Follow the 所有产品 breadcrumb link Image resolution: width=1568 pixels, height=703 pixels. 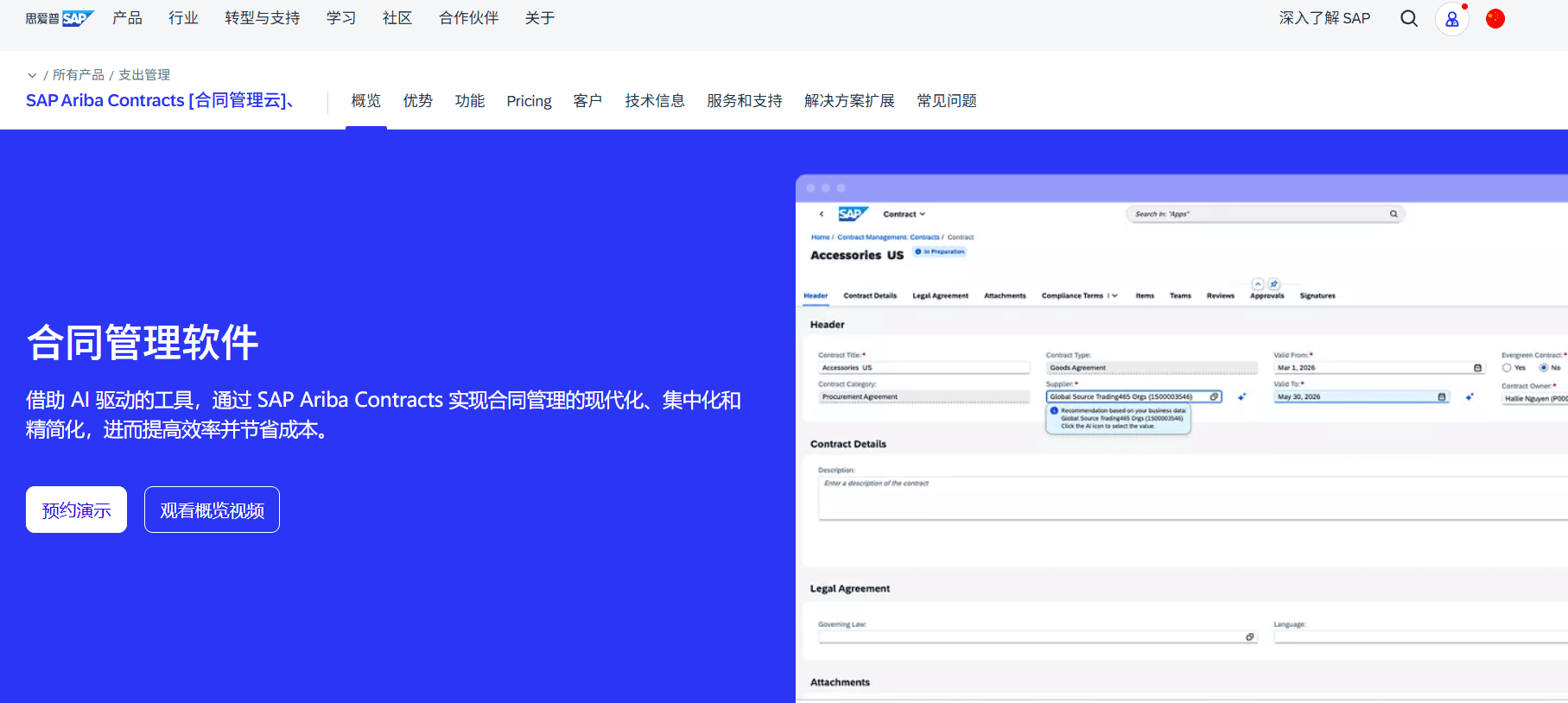[79, 75]
